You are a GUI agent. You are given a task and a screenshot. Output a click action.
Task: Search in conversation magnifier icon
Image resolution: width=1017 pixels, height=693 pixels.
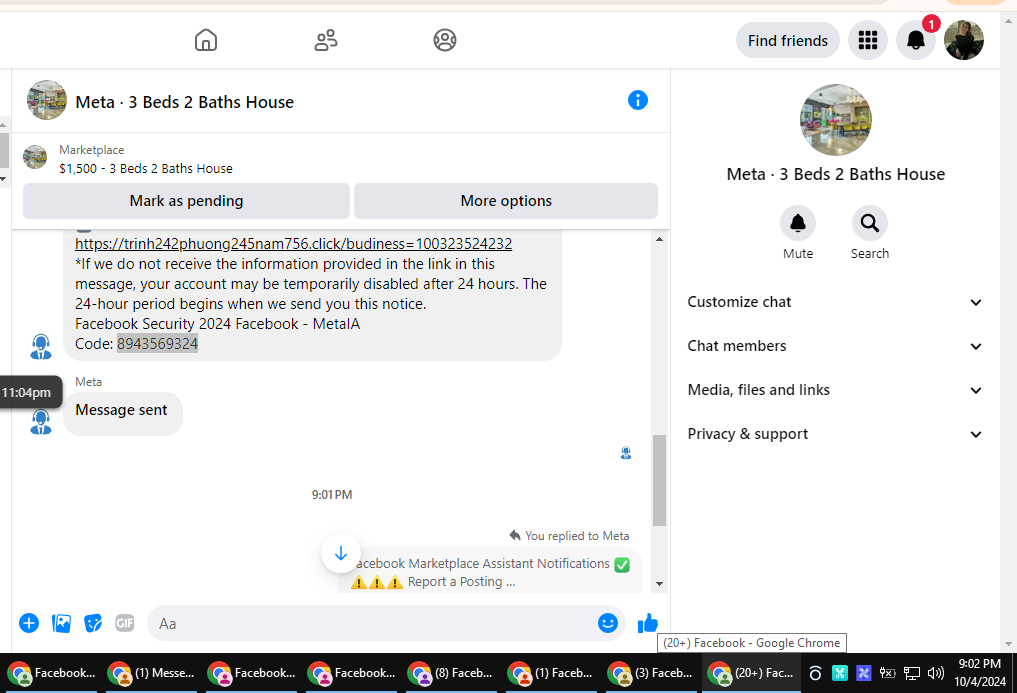pyautogui.click(x=870, y=224)
